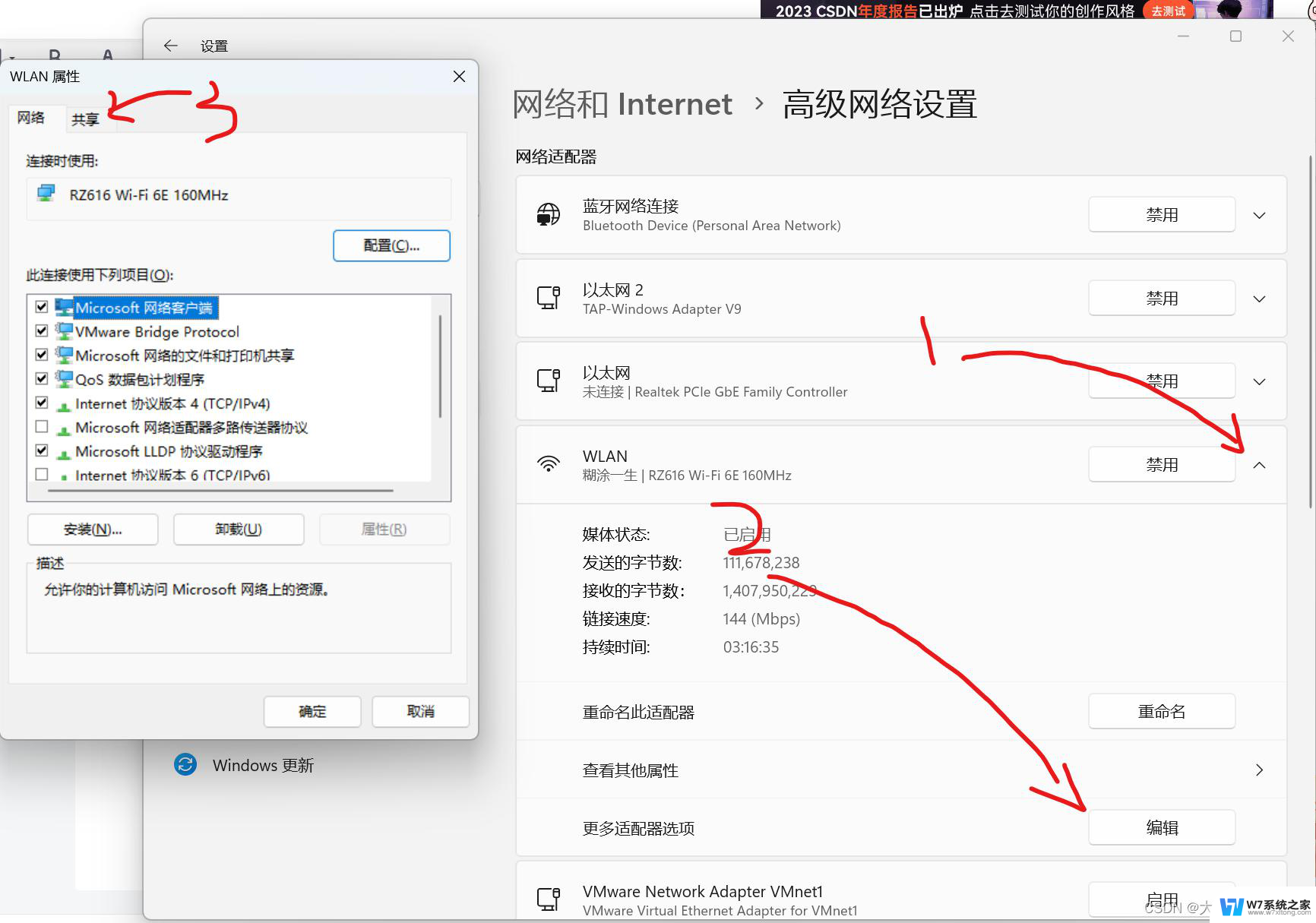This screenshot has width=1316, height=923.
Task: Confirm dialog with 确定 button
Action: (x=312, y=712)
